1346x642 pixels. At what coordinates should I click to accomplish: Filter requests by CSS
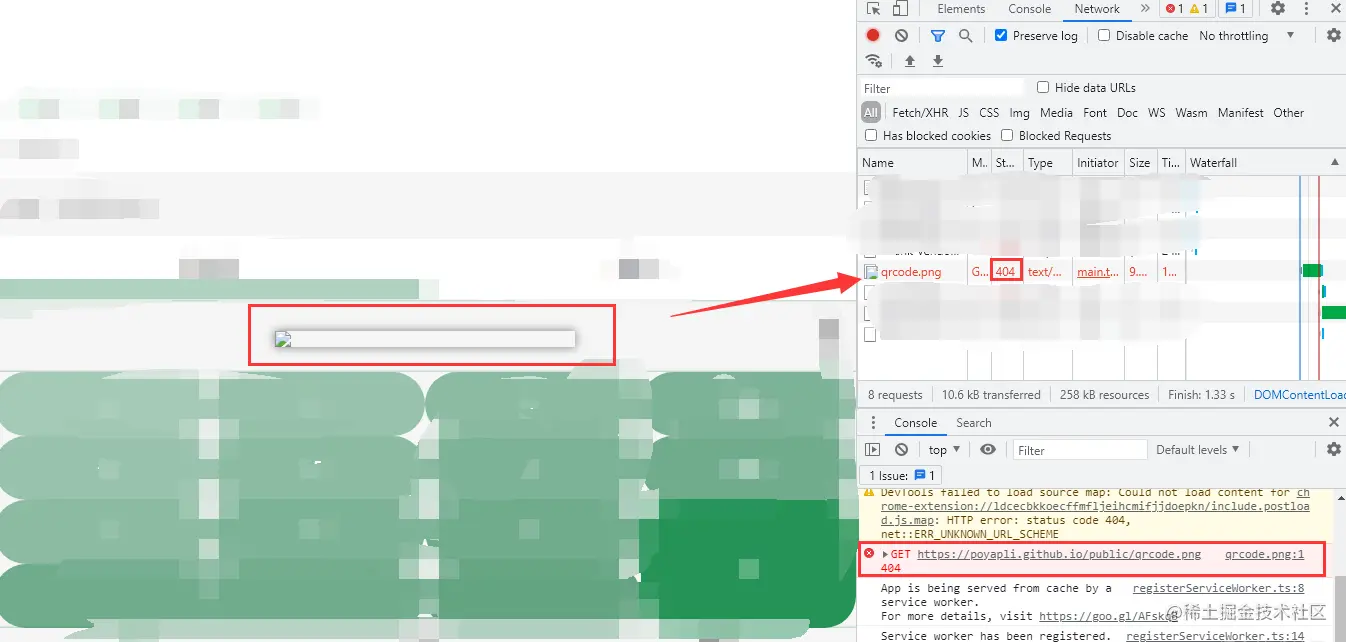[989, 113]
